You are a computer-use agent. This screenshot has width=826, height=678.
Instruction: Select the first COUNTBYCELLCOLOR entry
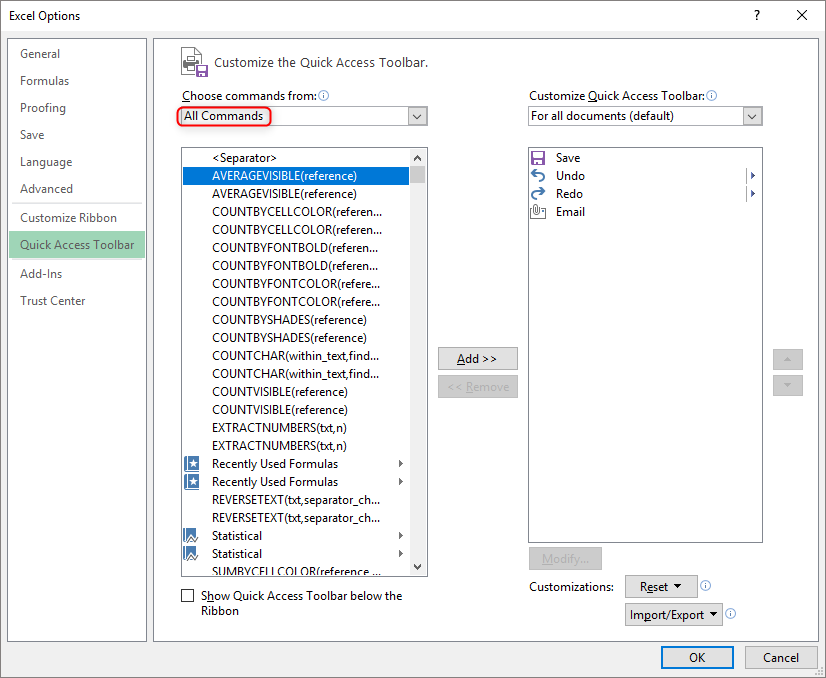point(296,212)
